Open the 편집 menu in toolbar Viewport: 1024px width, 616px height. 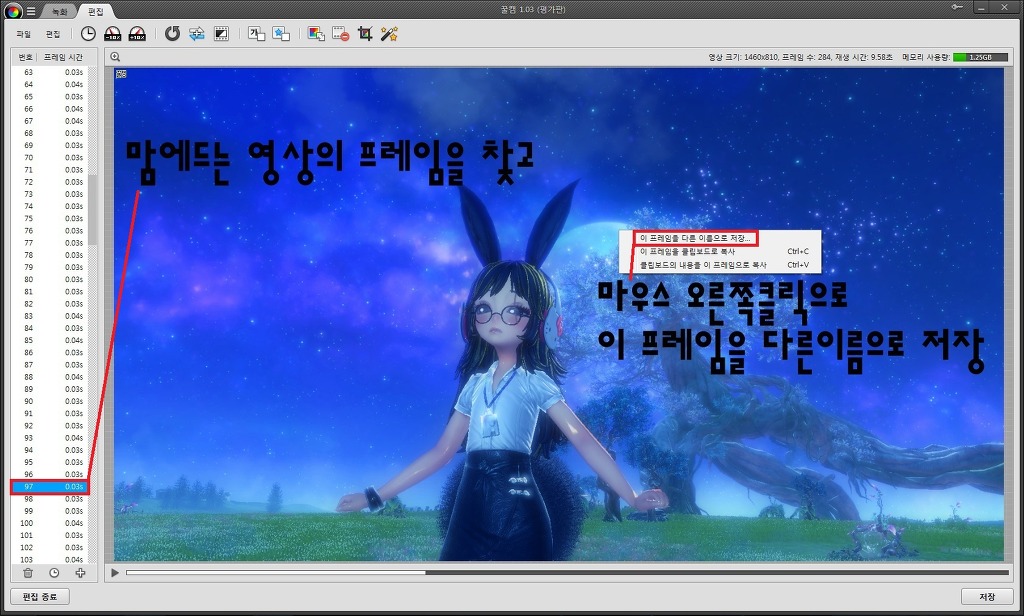tap(53, 34)
